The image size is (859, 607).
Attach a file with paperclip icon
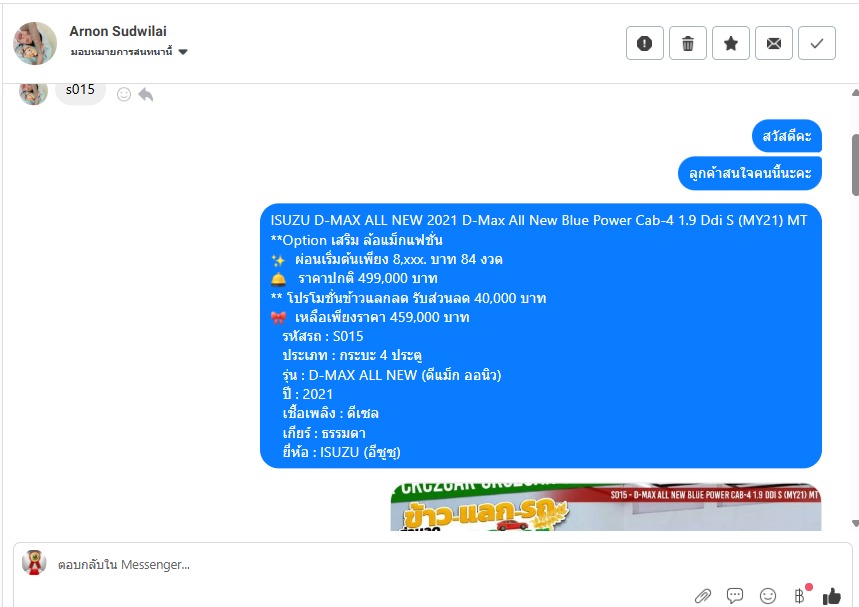[x=703, y=596]
